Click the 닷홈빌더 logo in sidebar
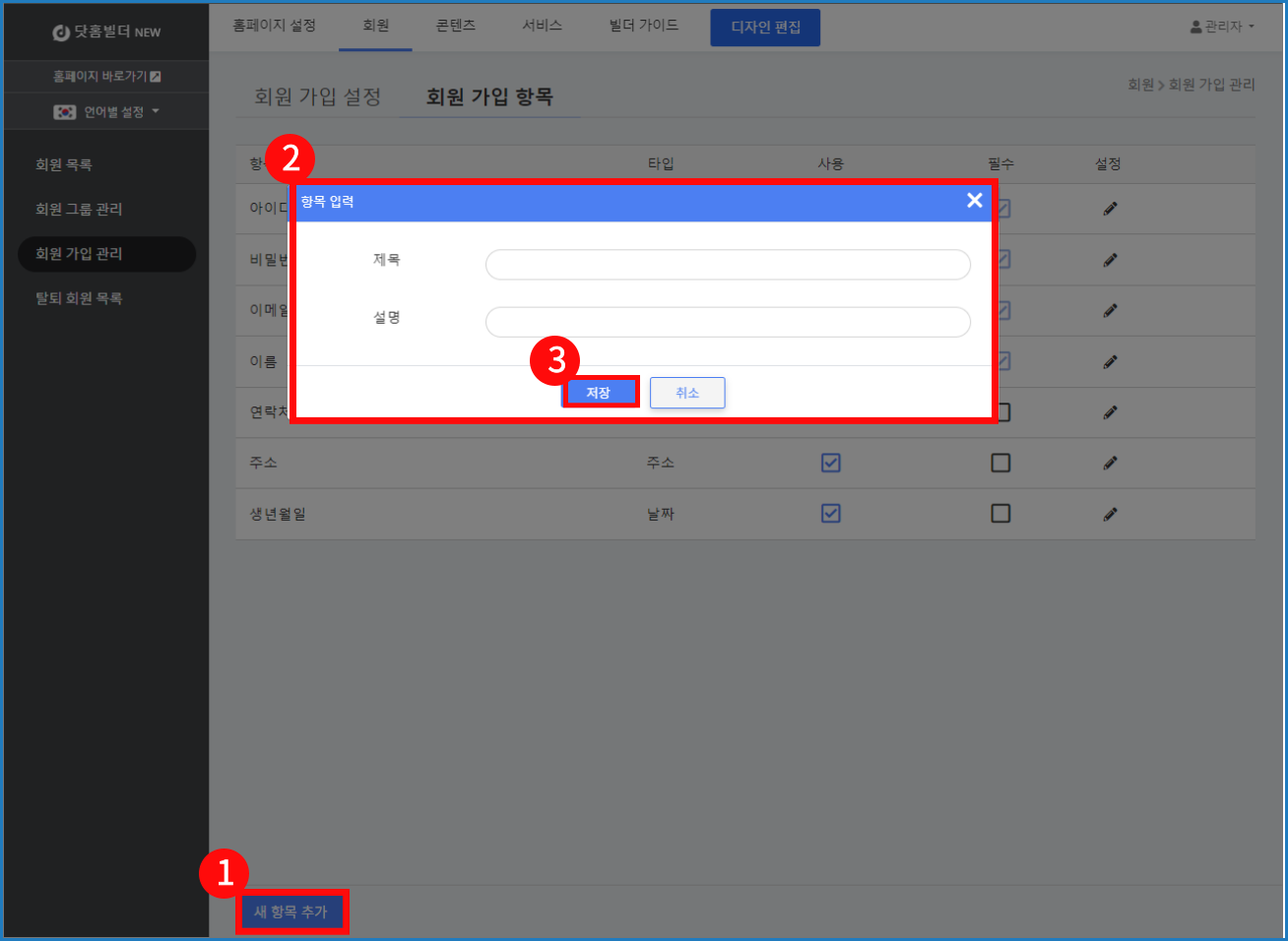This screenshot has width=1288, height=941. [106, 32]
